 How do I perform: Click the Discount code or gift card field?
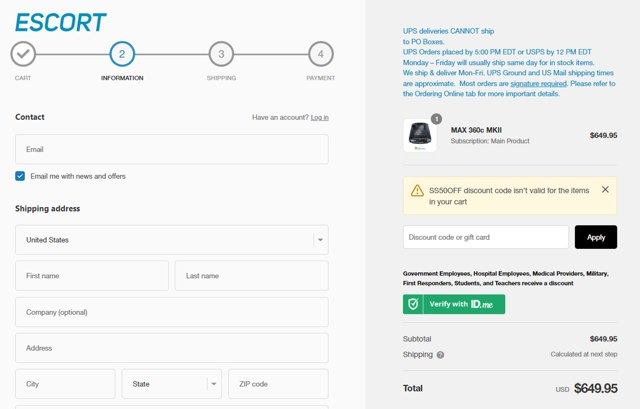click(x=486, y=237)
